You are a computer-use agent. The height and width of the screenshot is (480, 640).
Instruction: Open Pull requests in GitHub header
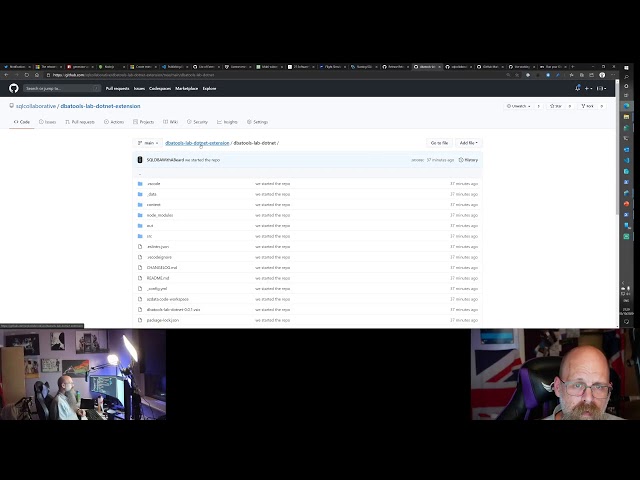(118, 88)
